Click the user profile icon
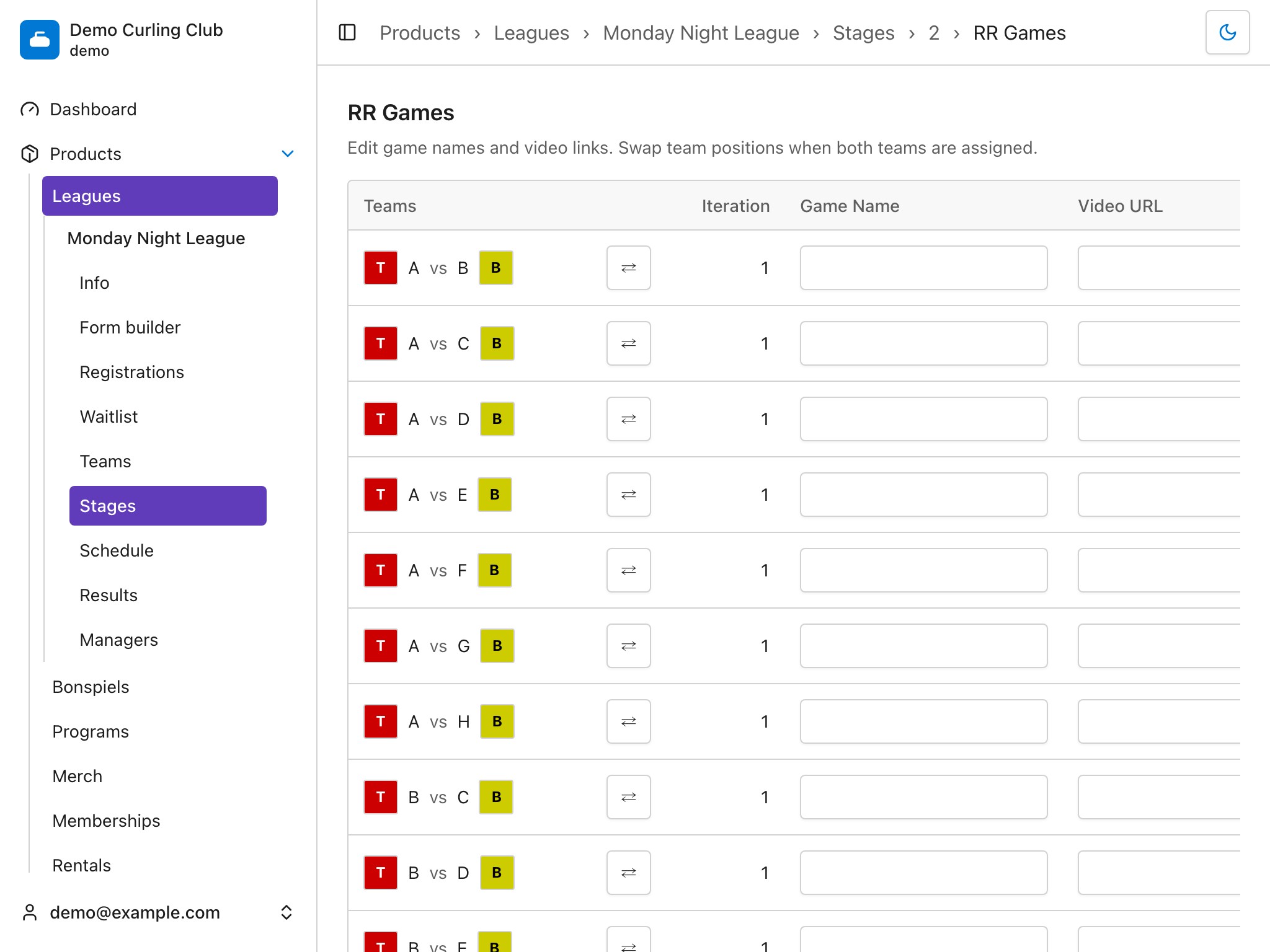Viewport: 1270px width, 952px height. 30,912
